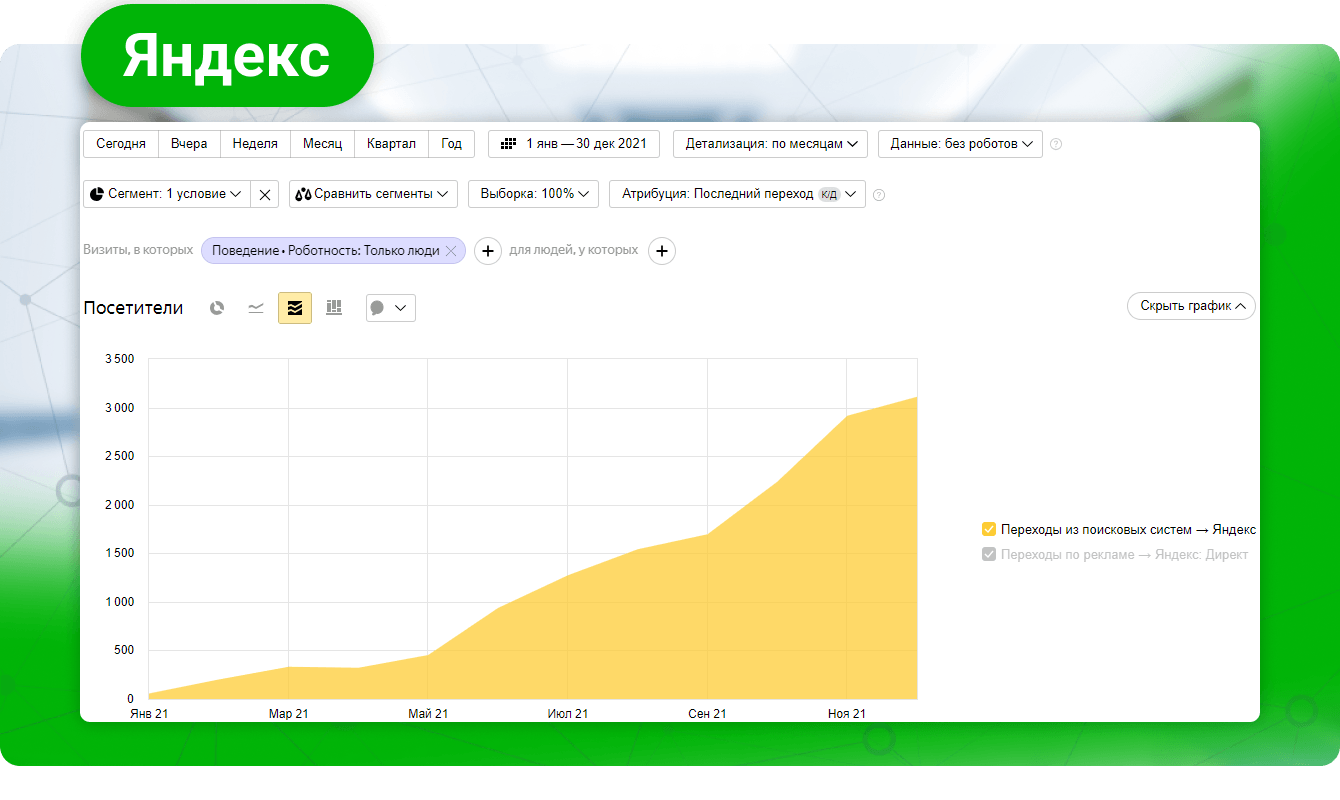Click the 'Июл 21' axis label

[568, 714]
